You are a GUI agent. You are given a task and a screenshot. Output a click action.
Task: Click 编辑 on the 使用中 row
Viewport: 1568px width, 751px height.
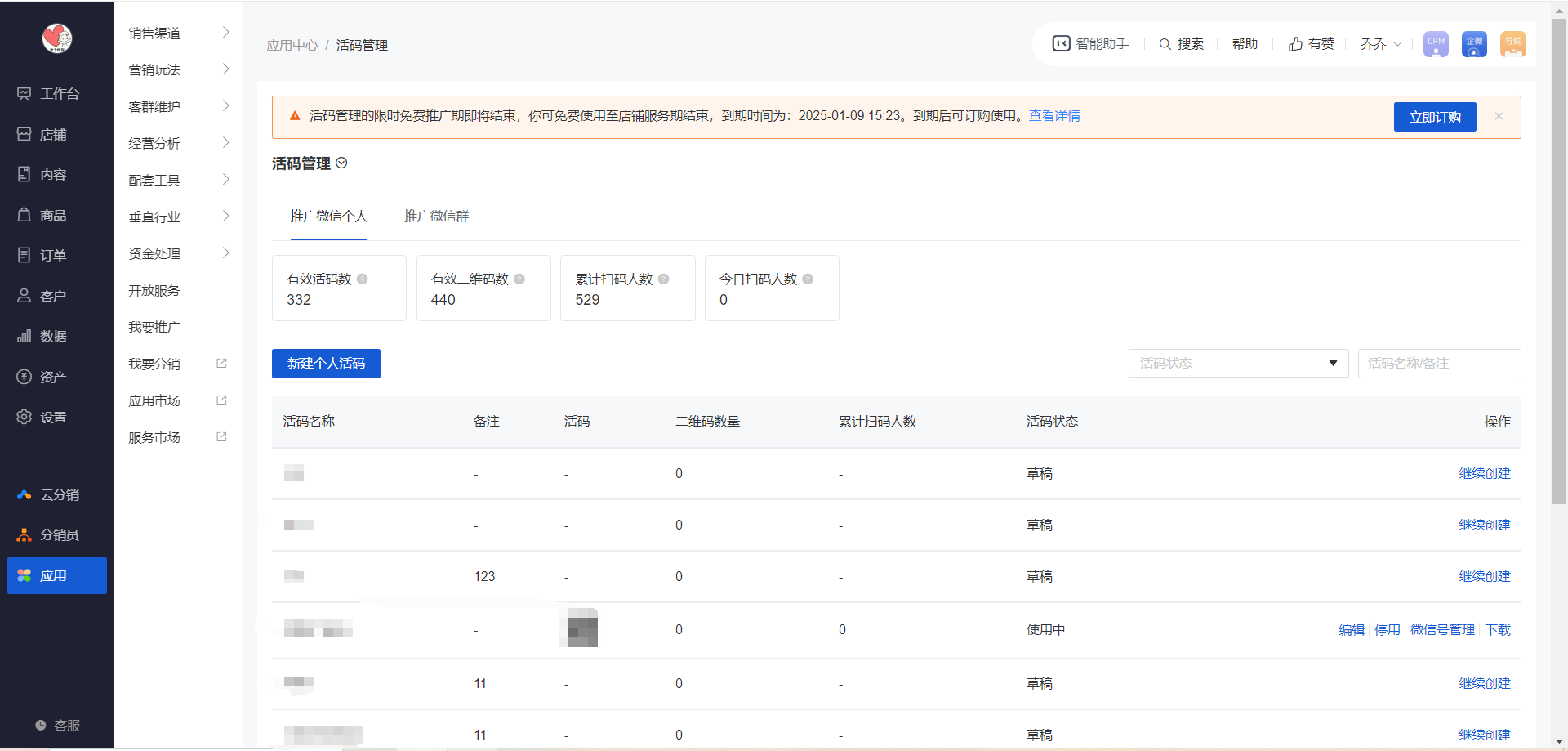[1352, 630]
